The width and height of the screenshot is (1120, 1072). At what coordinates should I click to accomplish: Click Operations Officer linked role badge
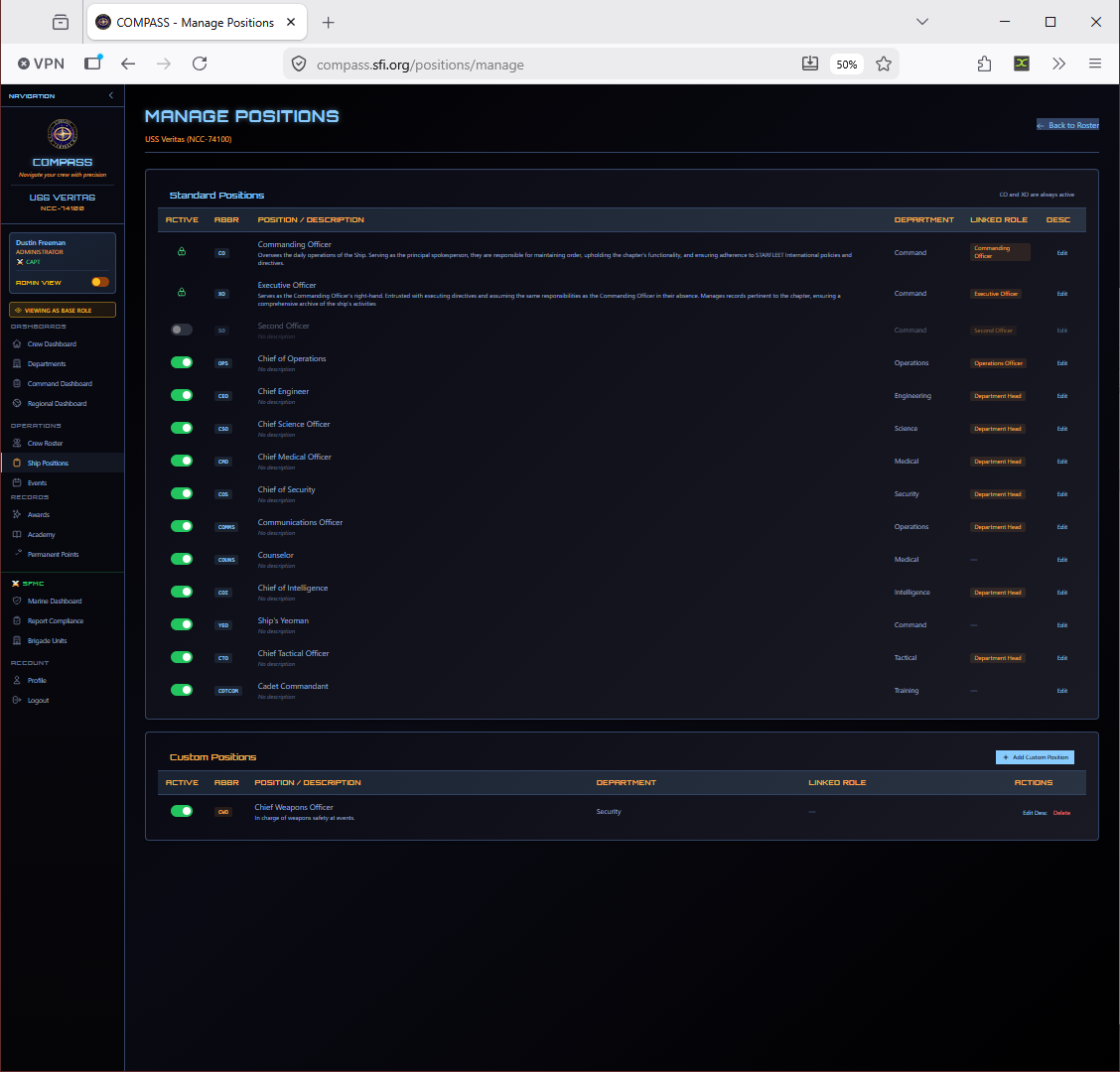999,363
